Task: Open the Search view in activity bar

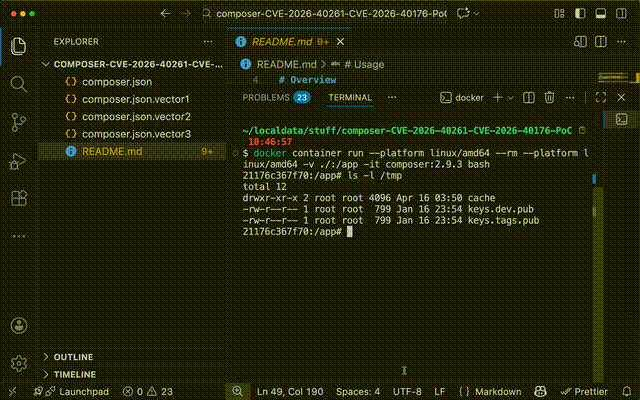Action: 18,84
